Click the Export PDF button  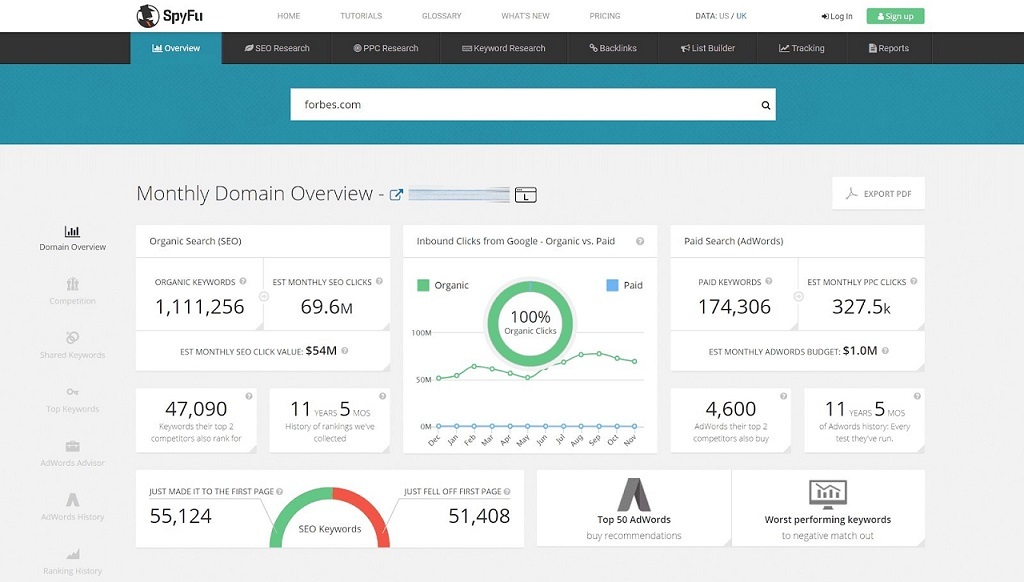click(x=878, y=193)
